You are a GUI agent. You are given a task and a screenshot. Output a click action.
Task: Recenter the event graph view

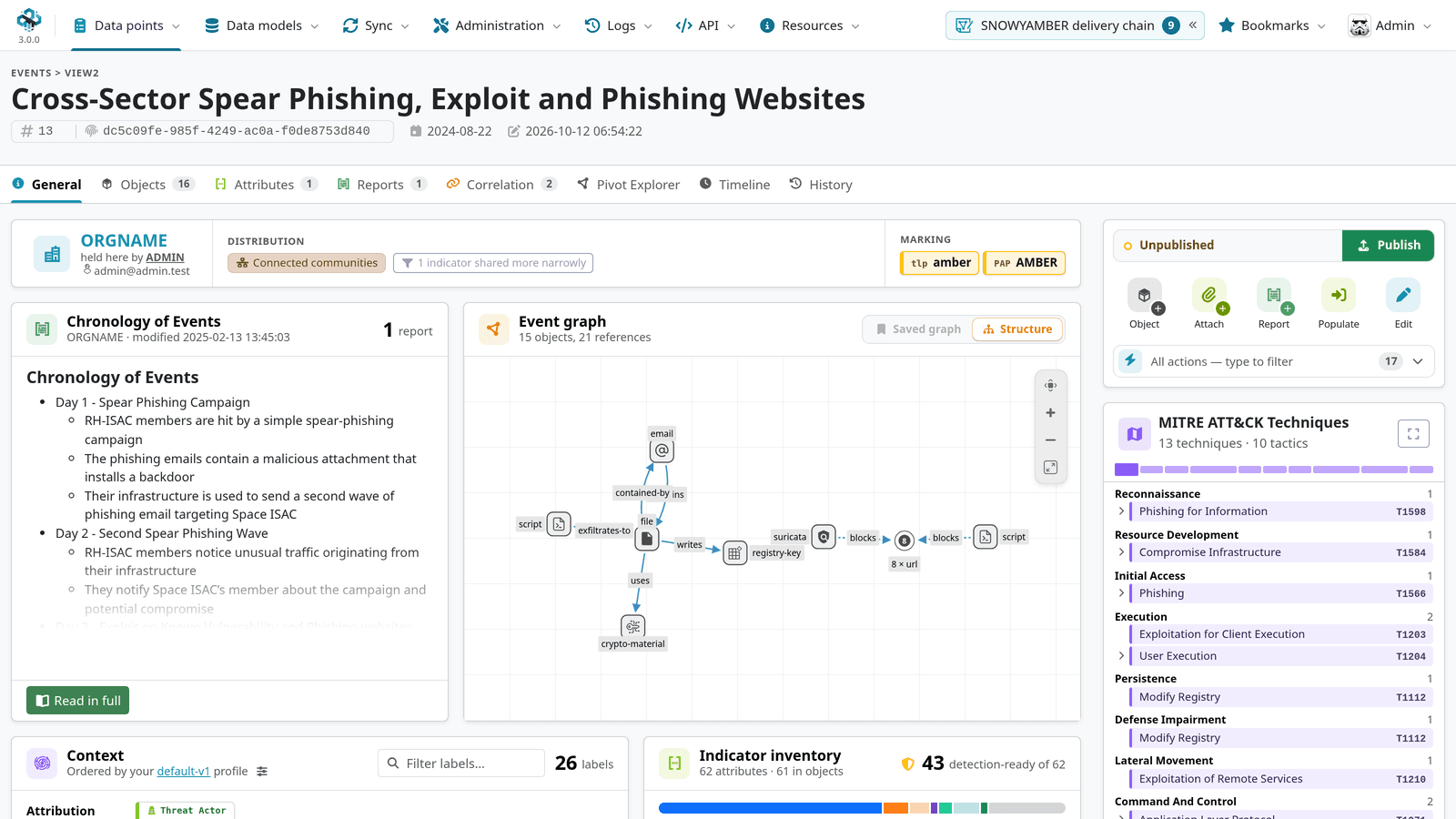[1050, 386]
